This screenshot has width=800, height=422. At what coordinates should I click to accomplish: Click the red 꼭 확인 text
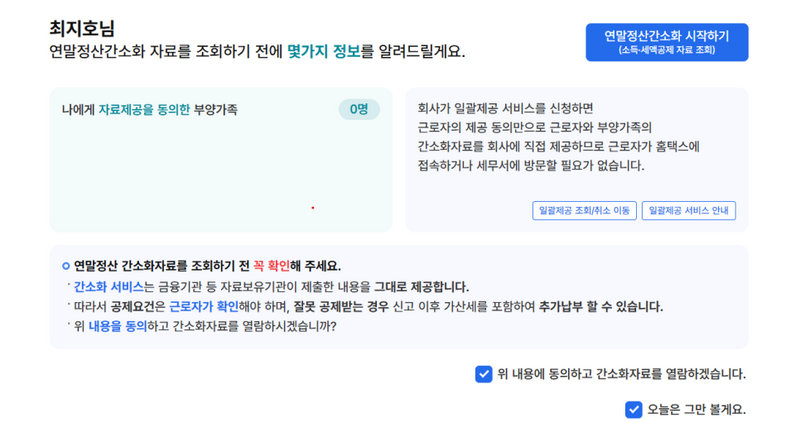tap(273, 266)
